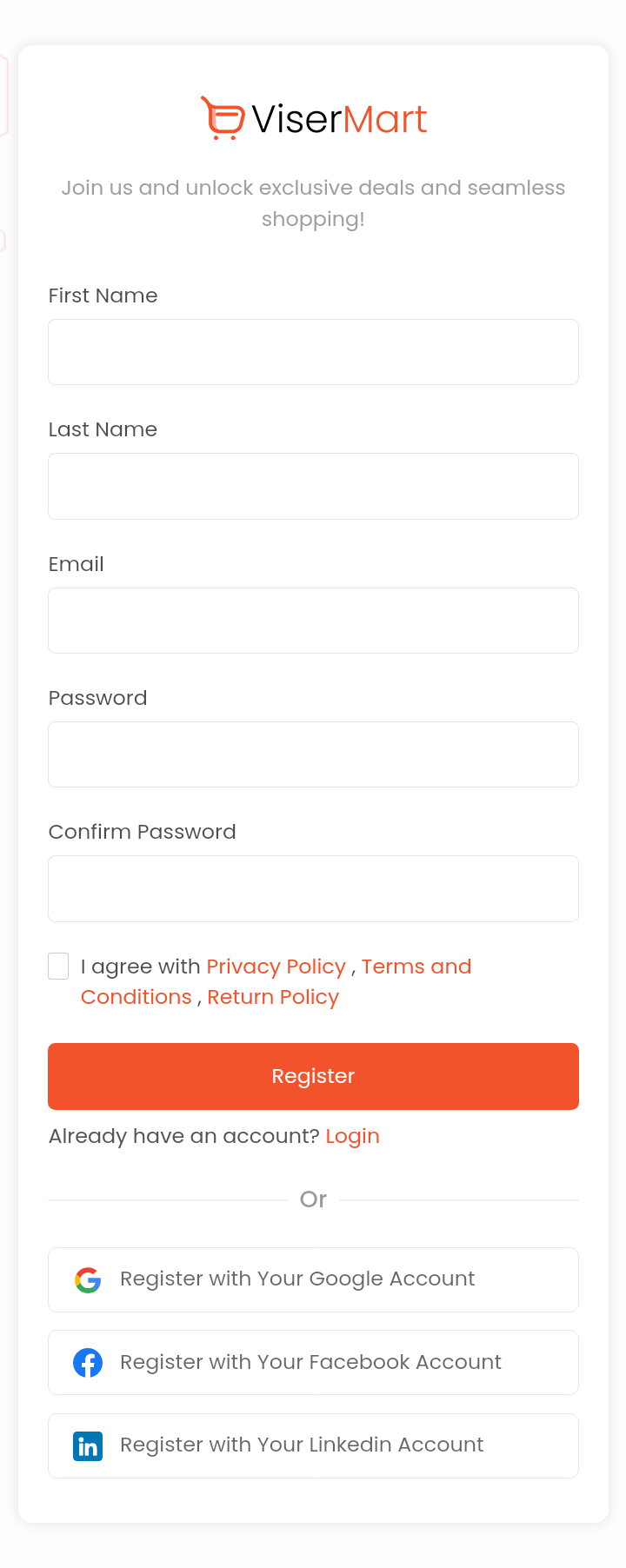Click the ViserMart shopping cart logo icon

click(223, 118)
